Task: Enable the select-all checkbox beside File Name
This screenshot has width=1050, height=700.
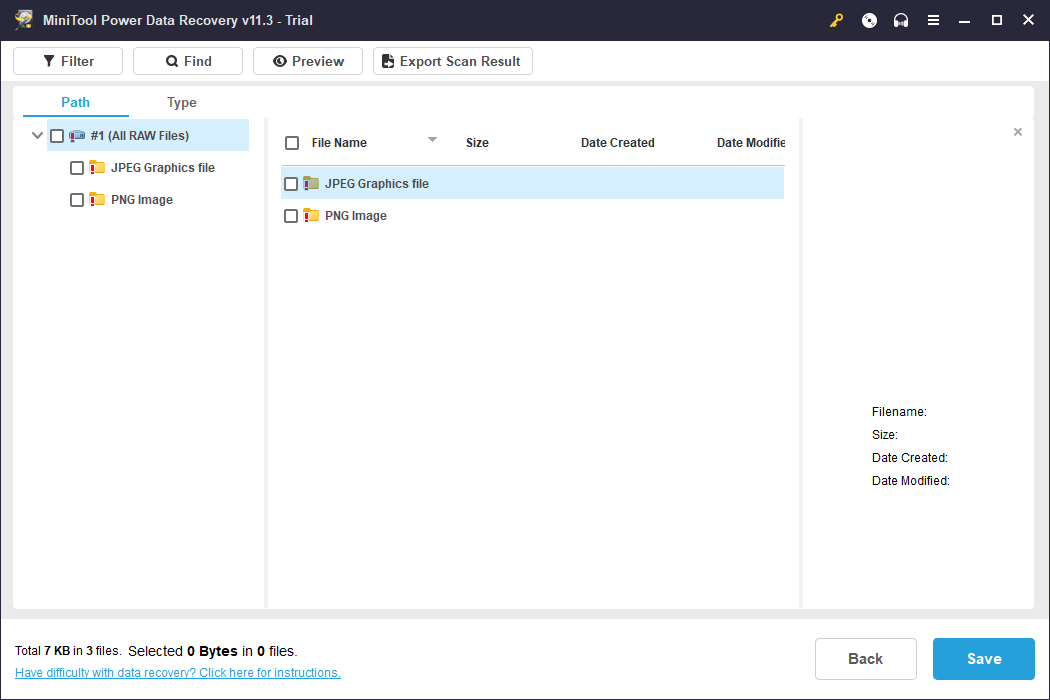Action: point(292,143)
